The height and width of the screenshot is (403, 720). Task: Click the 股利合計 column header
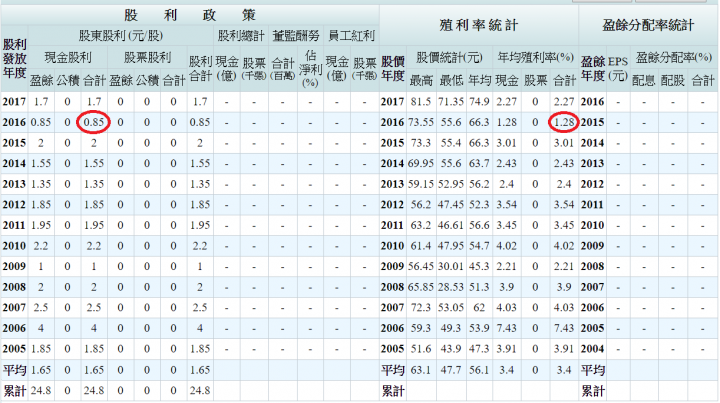pyautogui.click(x=200, y=68)
